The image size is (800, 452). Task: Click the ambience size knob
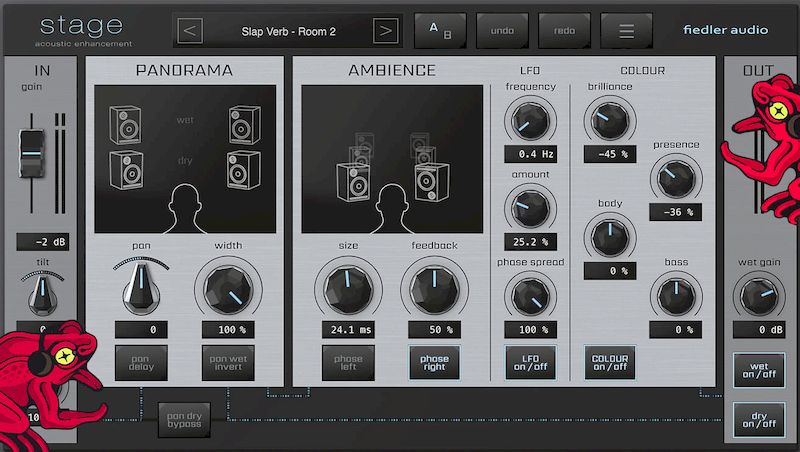click(x=348, y=290)
